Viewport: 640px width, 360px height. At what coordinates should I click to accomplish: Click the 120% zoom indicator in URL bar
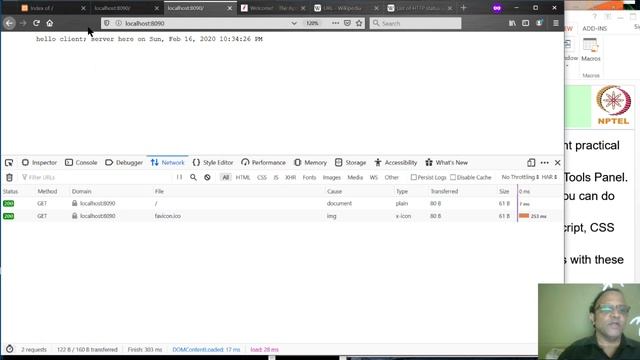tap(312, 23)
